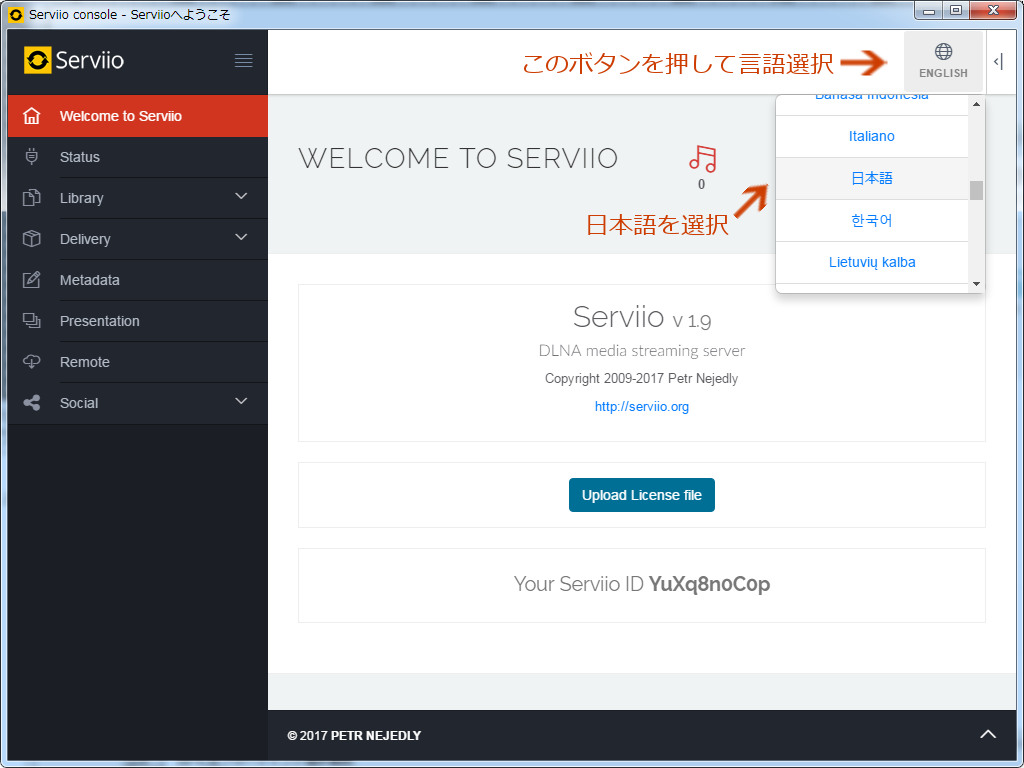
Task: Click the Serviio logo in sidebar header
Action: [74, 60]
